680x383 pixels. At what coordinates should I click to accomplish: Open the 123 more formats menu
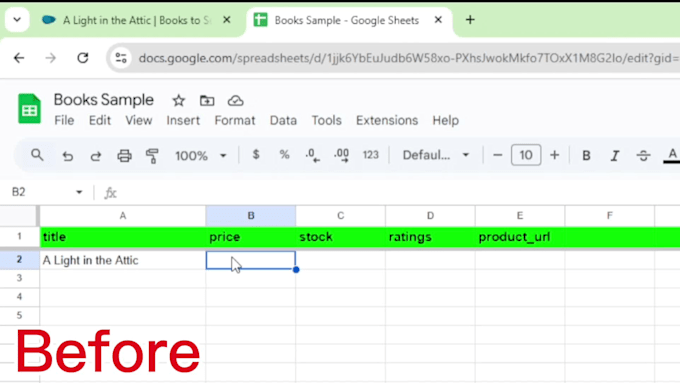370,155
